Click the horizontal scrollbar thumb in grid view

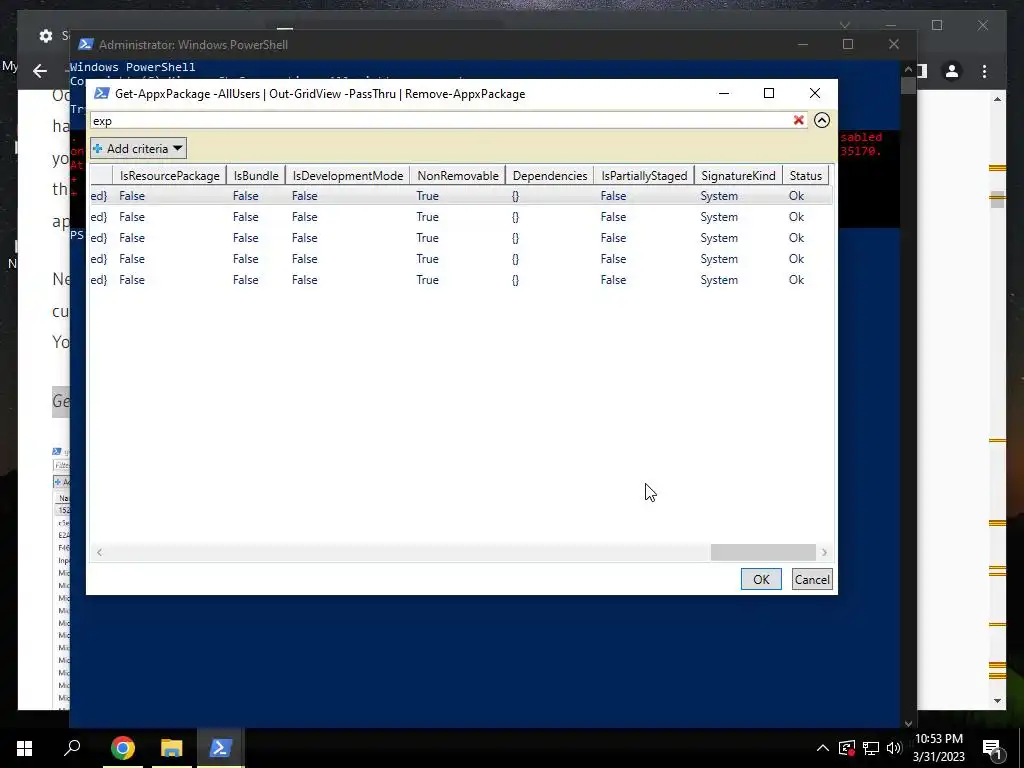coord(763,552)
